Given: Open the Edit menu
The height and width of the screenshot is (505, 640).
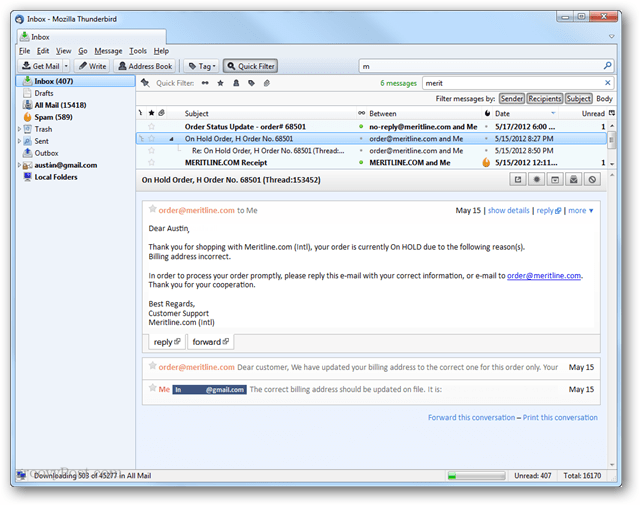Looking at the screenshot, I should point(43,51).
